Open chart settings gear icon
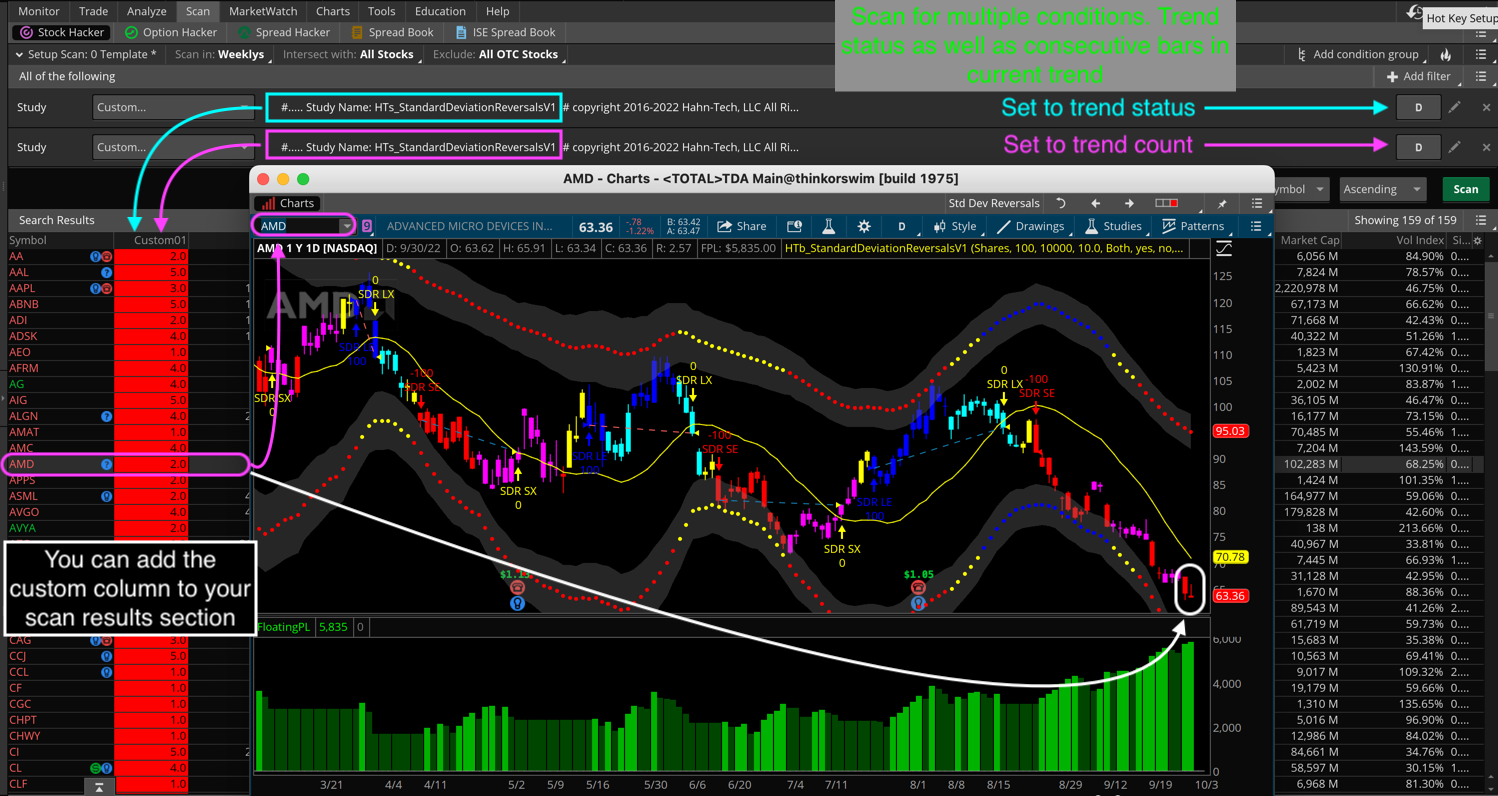Viewport: 1498px width, 796px height. click(x=864, y=226)
